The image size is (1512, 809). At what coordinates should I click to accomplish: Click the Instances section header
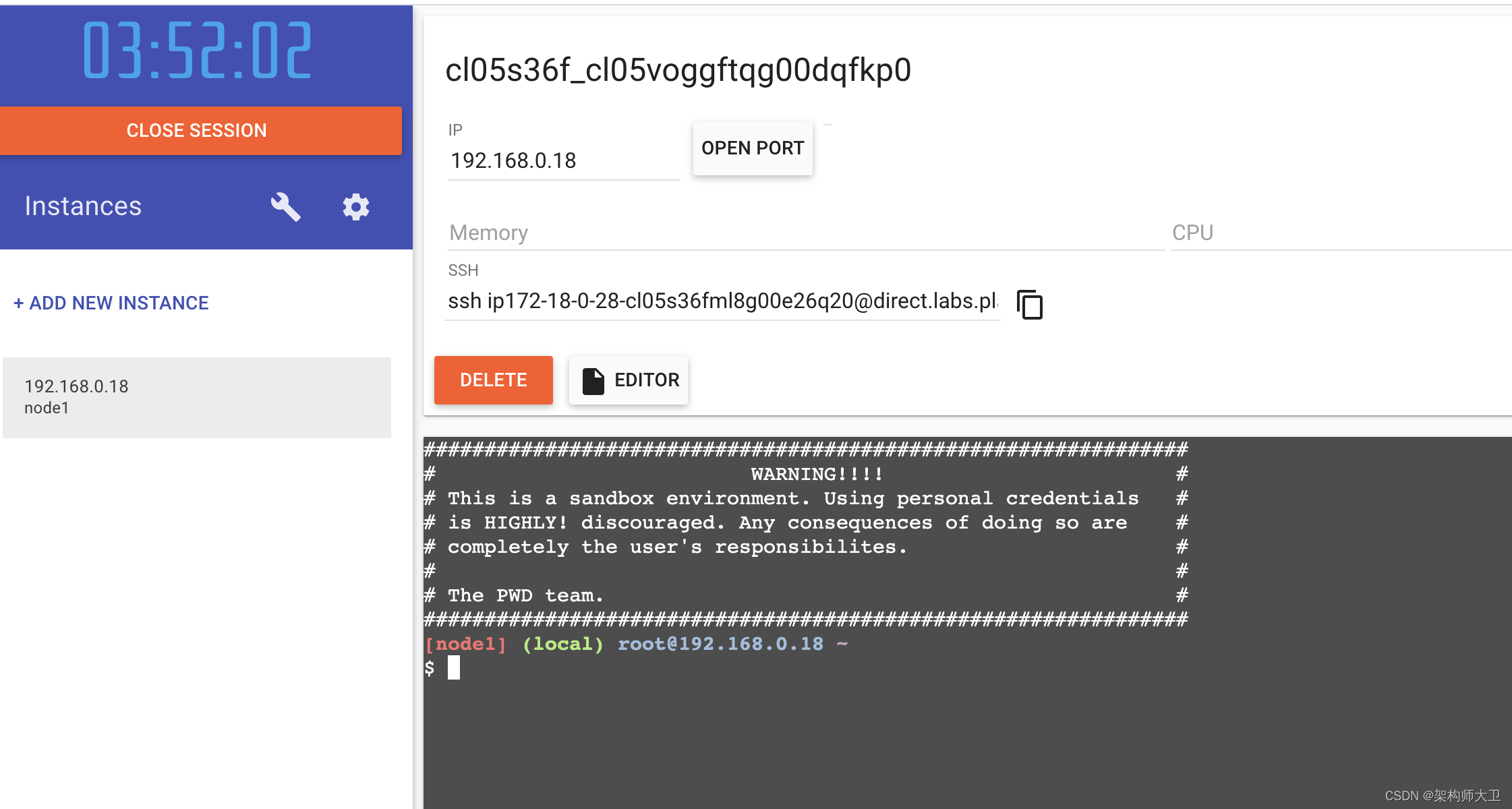82,206
